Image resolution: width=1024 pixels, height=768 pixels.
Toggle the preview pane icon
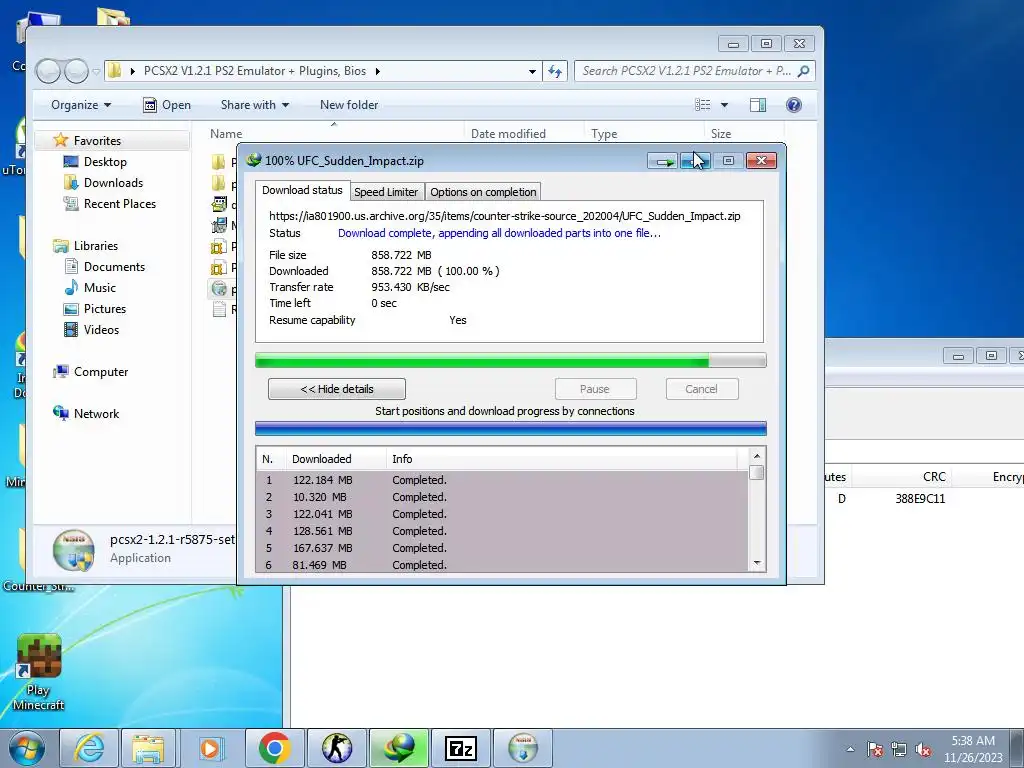tap(758, 105)
